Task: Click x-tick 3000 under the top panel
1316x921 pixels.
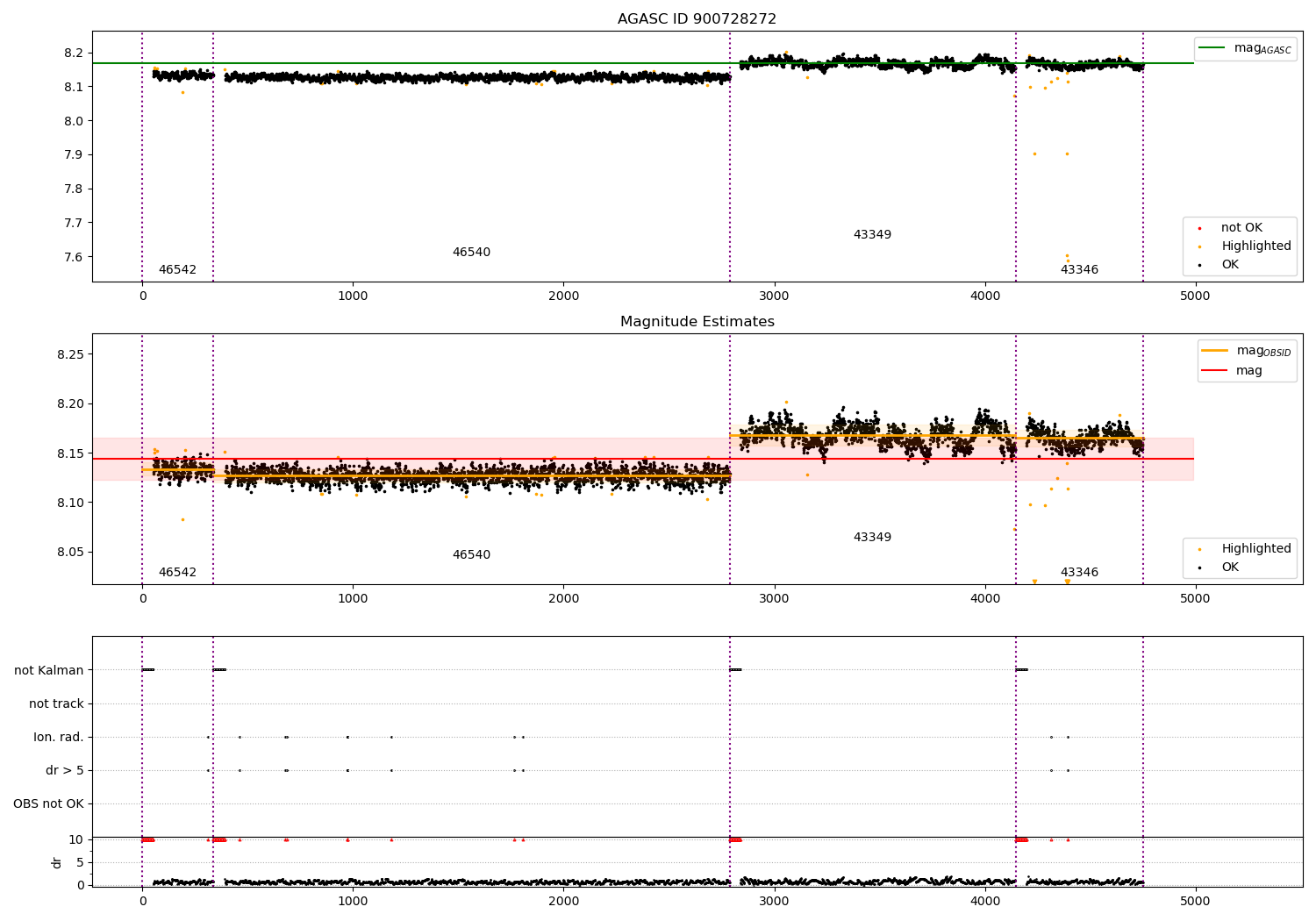Action: 774,296
